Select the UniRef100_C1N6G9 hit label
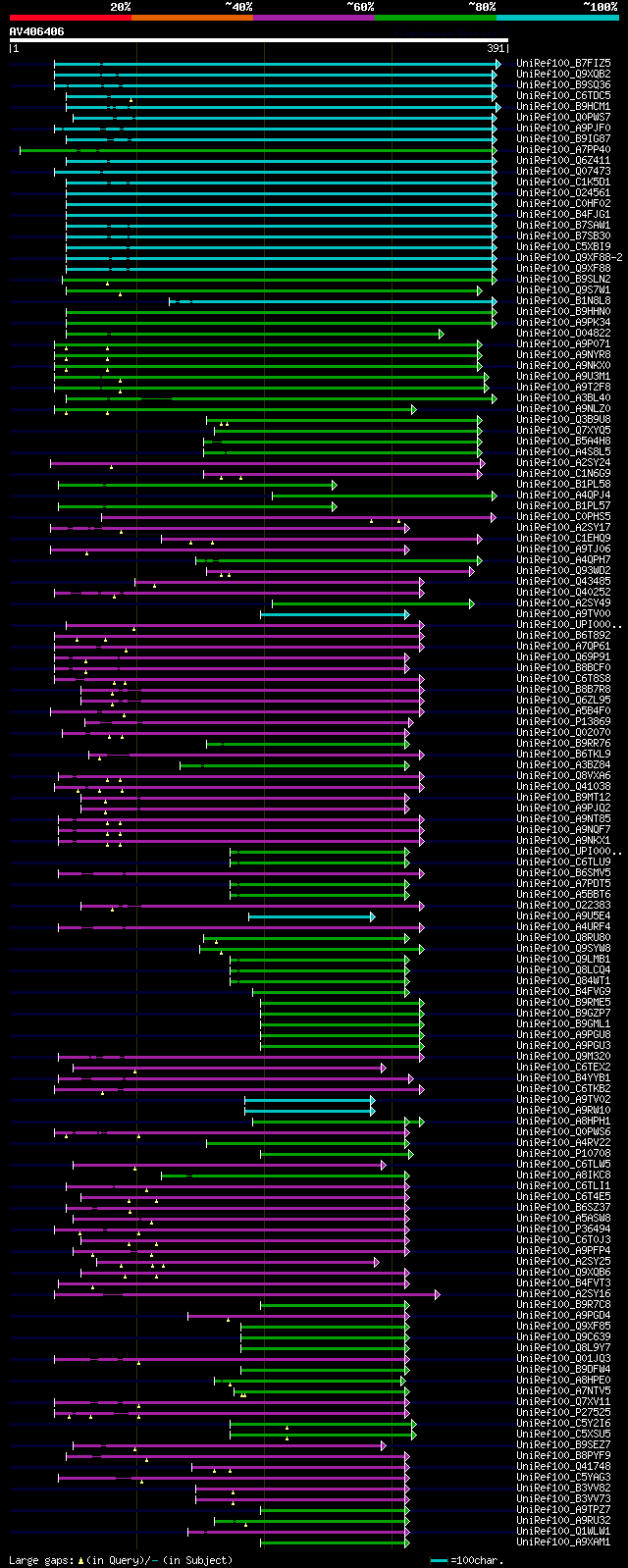 (563, 473)
